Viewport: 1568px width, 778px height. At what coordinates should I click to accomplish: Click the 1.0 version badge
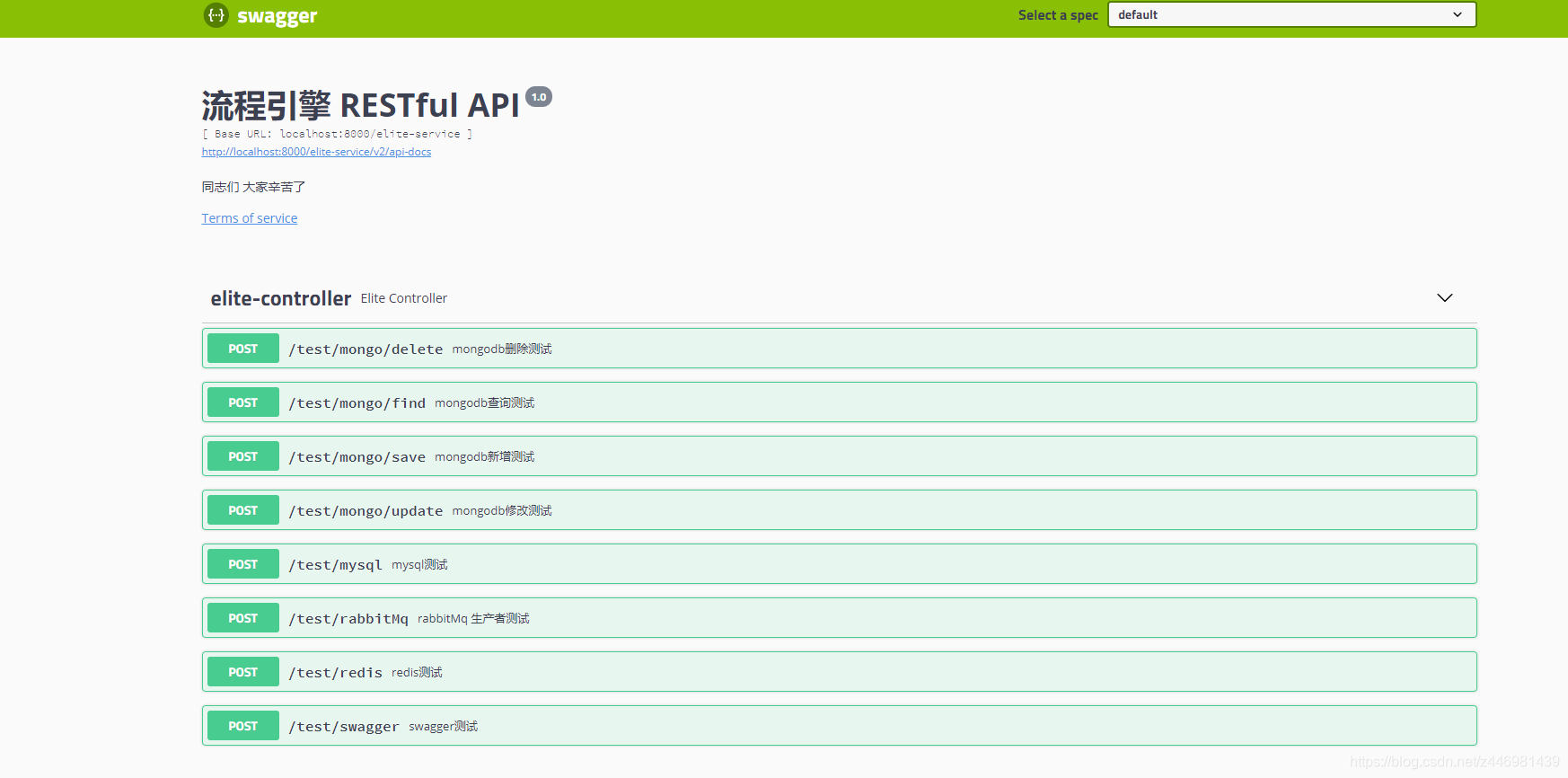coord(539,97)
